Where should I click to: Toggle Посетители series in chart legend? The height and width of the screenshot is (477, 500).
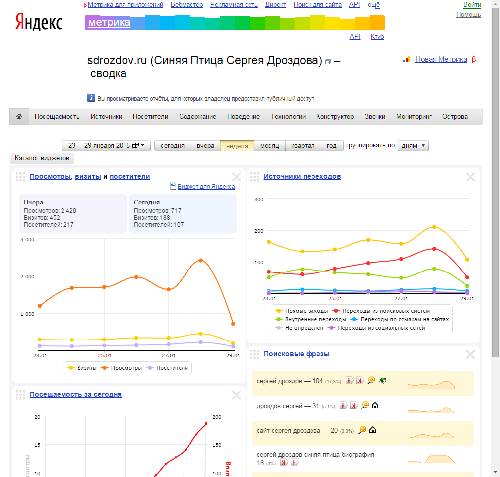click(x=167, y=368)
